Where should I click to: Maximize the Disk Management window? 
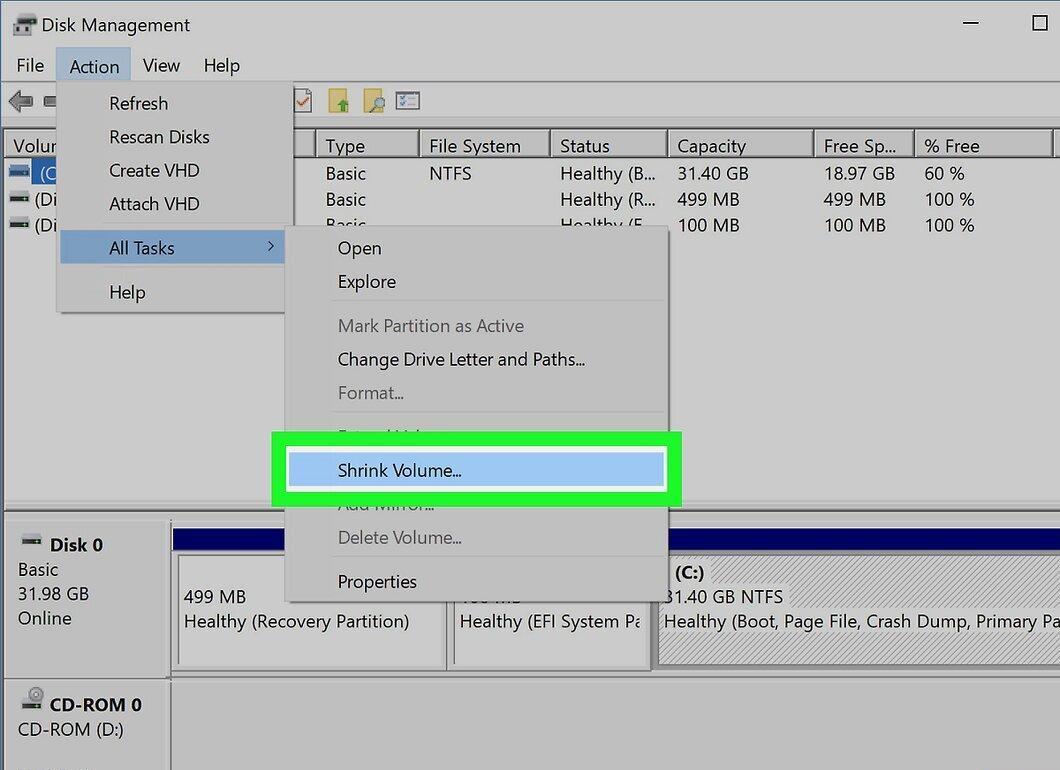point(1040,23)
